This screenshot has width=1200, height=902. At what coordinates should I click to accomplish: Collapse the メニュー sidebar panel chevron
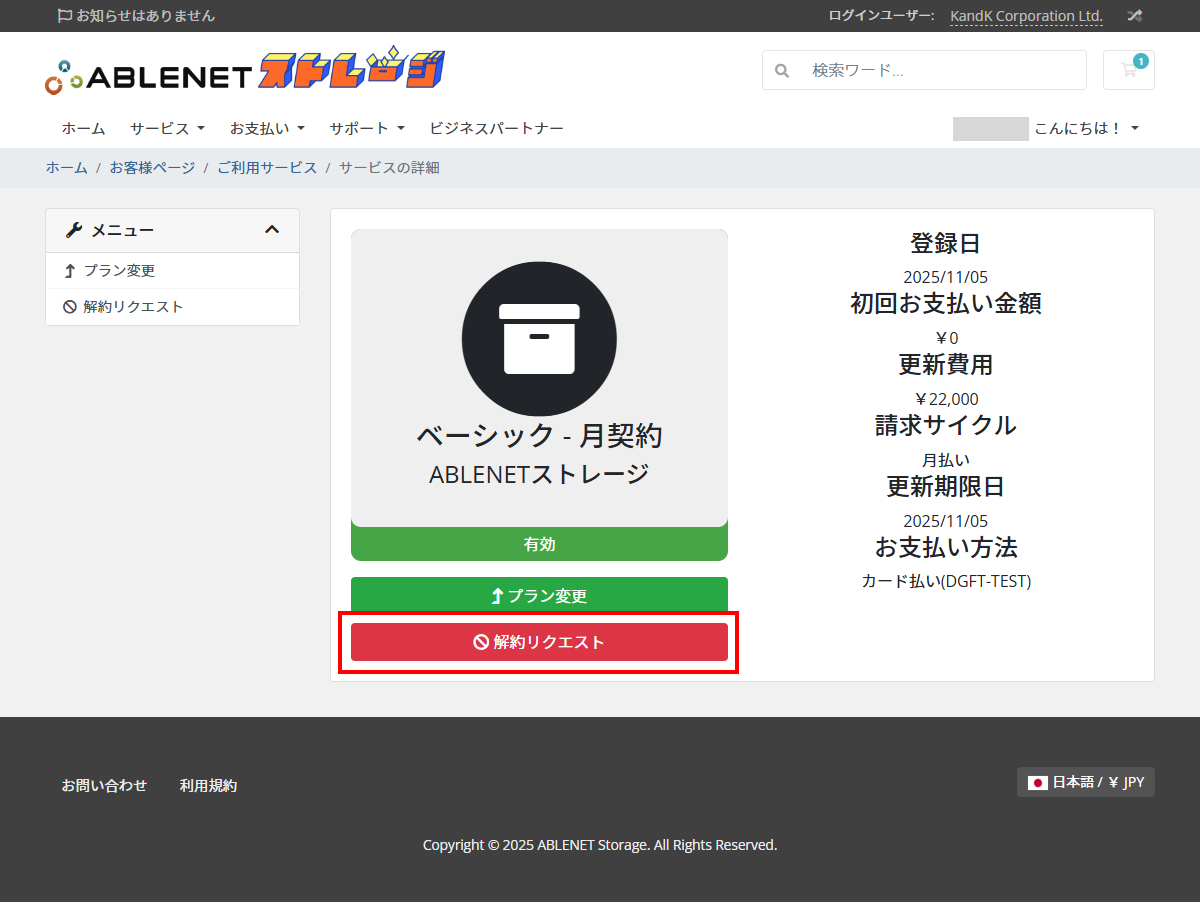click(x=271, y=230)
